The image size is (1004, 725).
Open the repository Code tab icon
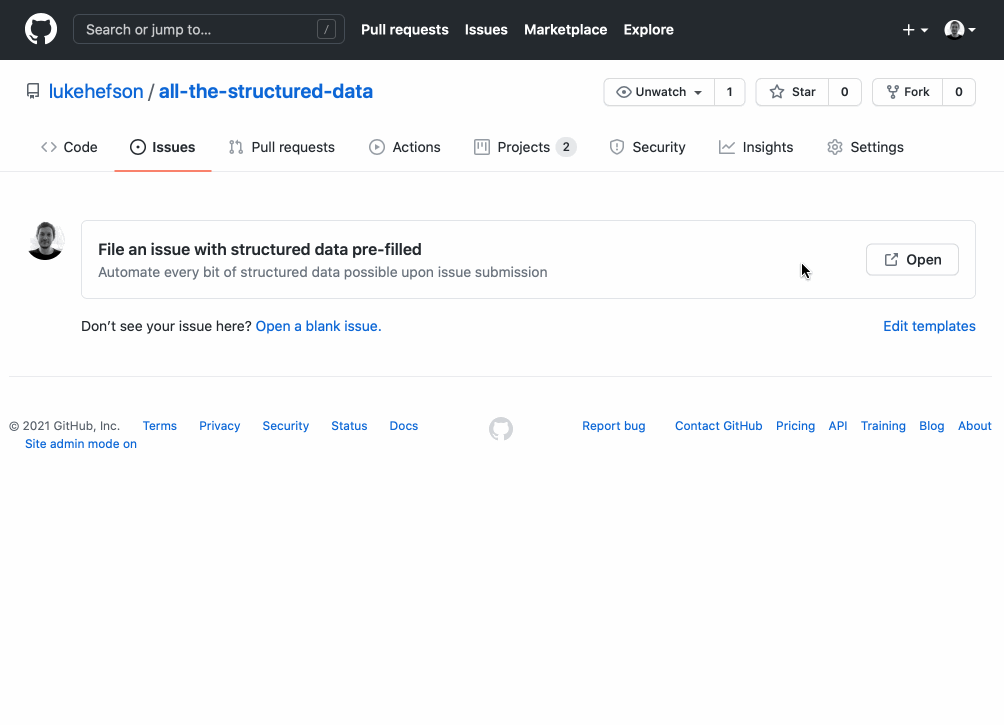click(50, 147)
